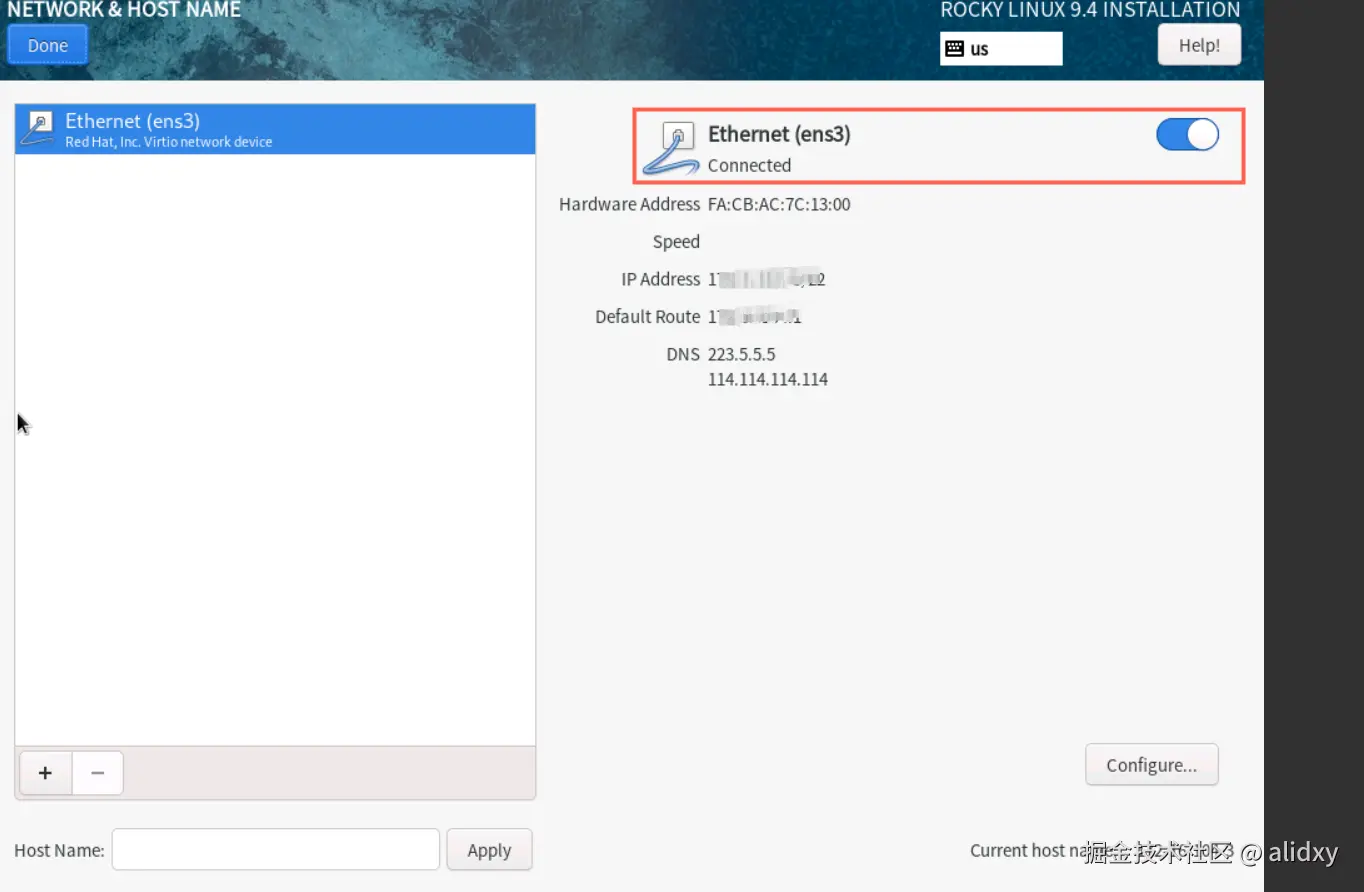Click the Host Name: label
The image size is (1364, 892).
coord(59,850)
